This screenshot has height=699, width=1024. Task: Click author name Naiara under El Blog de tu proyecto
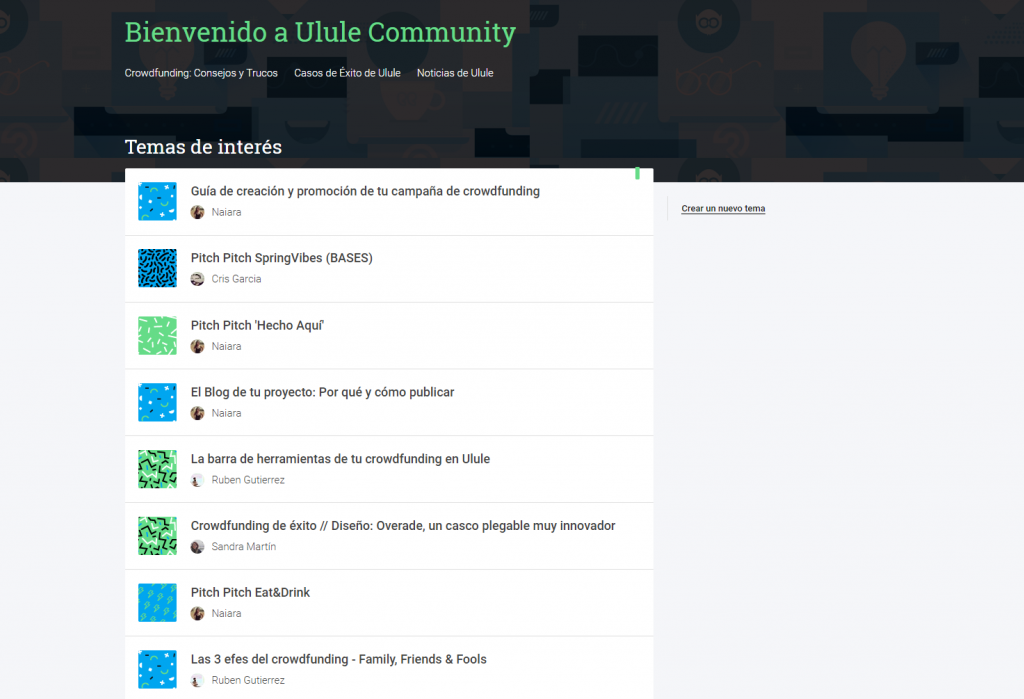226,413
